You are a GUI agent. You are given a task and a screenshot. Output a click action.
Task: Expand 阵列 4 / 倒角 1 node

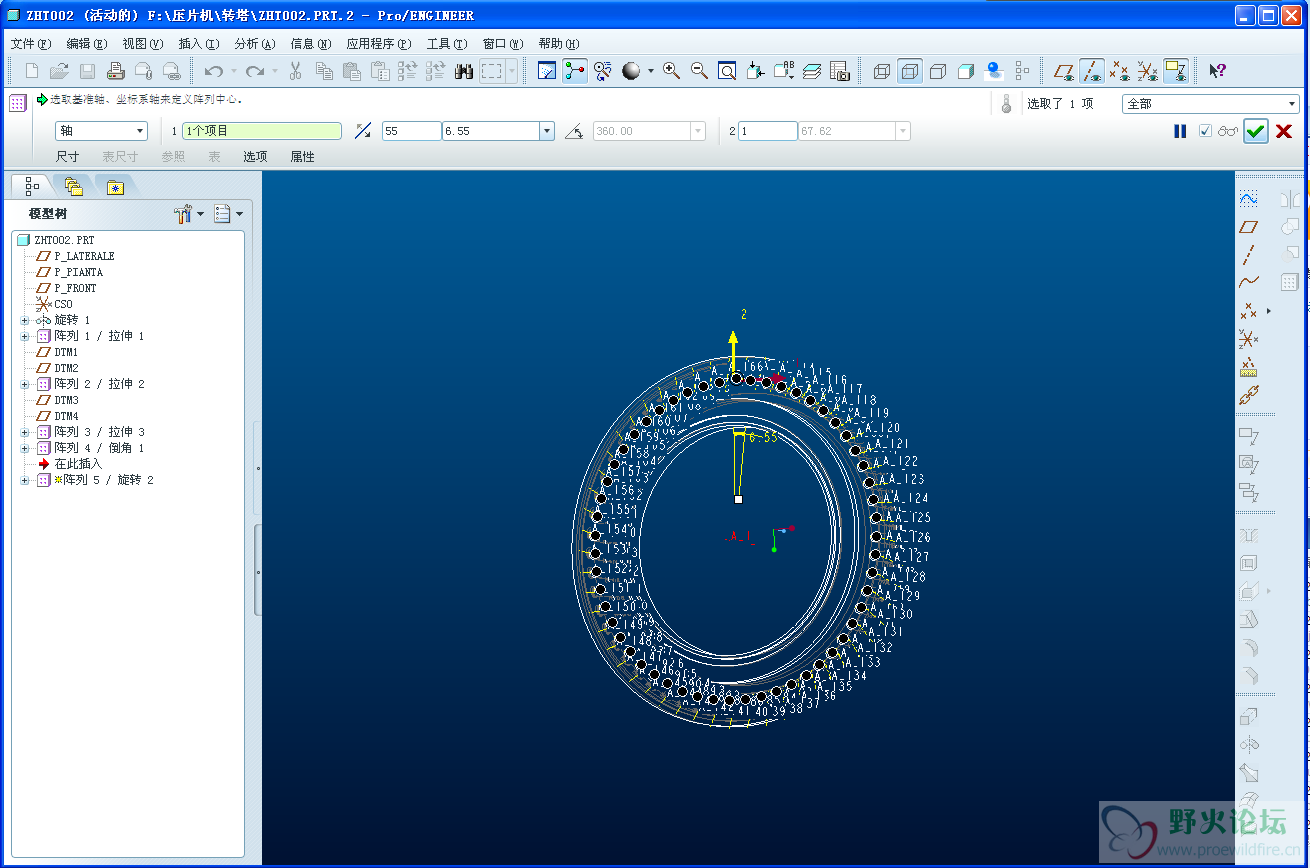[x=25, y=448]
